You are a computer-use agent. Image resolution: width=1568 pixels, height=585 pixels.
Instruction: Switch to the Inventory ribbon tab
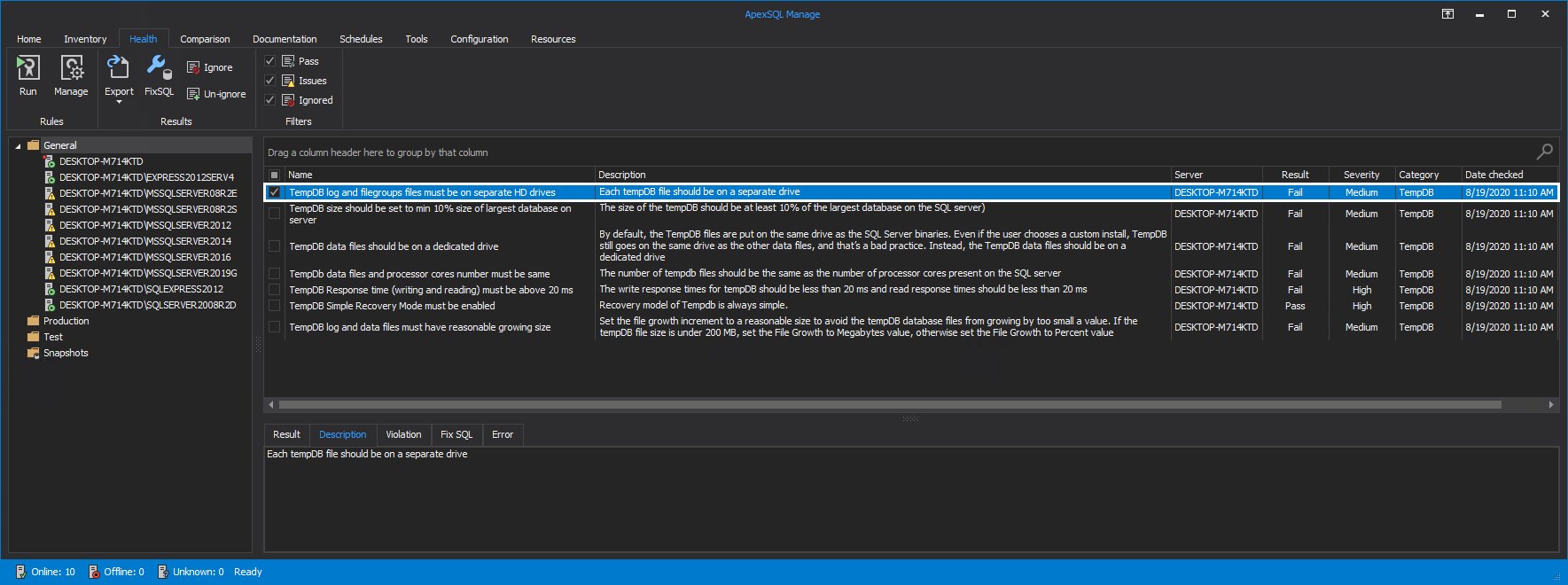85,39
